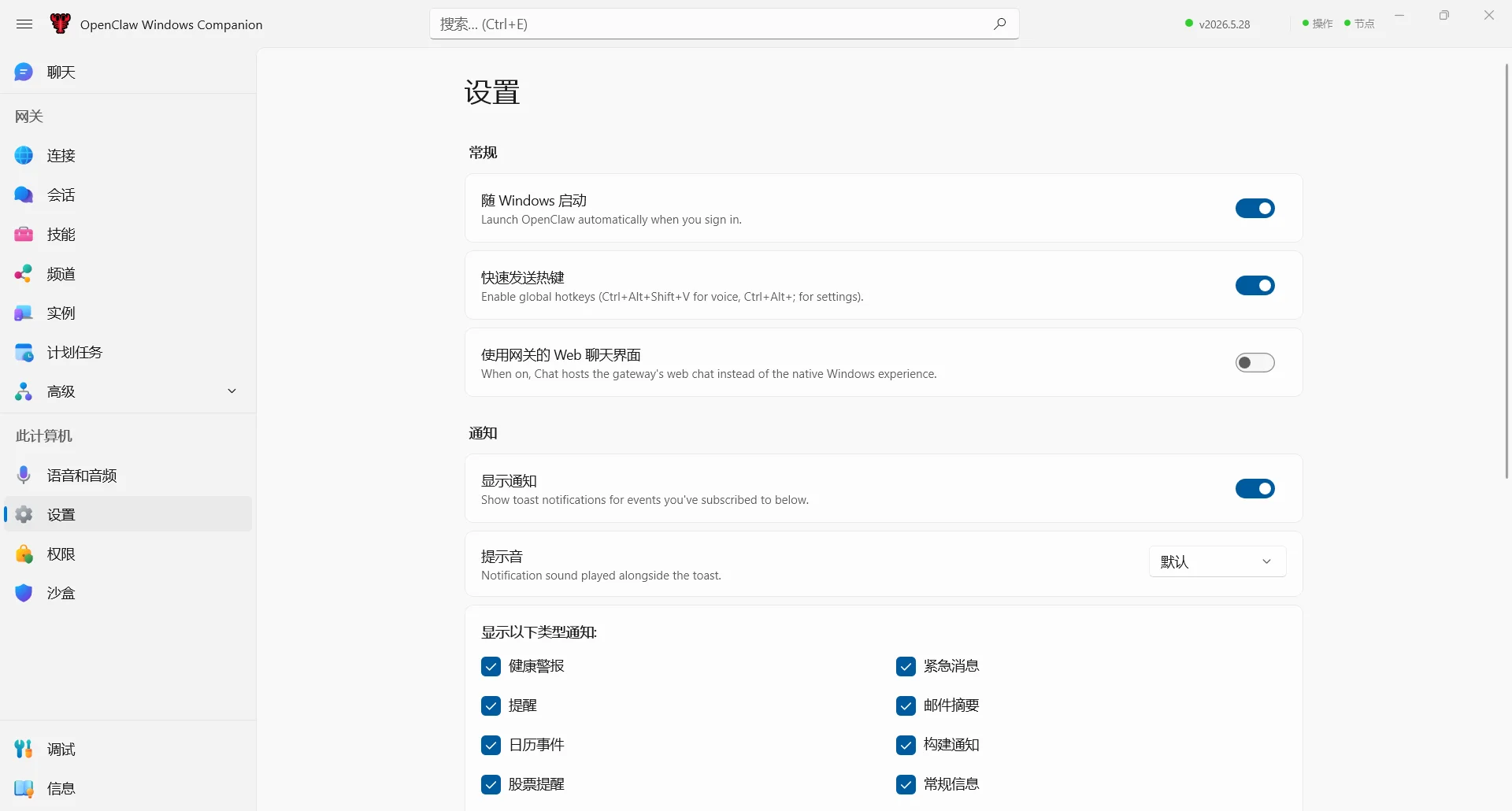Click the 通知 section heading
Viewport: 1512px width, 811px height.
click(483, 433)
